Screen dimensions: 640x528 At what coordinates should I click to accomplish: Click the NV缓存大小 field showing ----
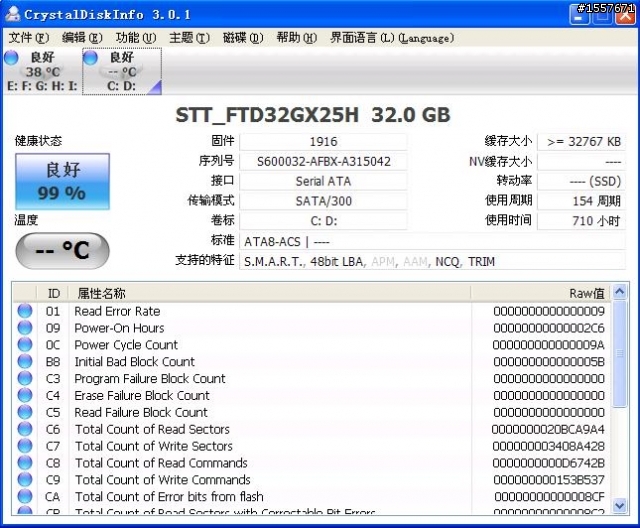pos(581,162)
